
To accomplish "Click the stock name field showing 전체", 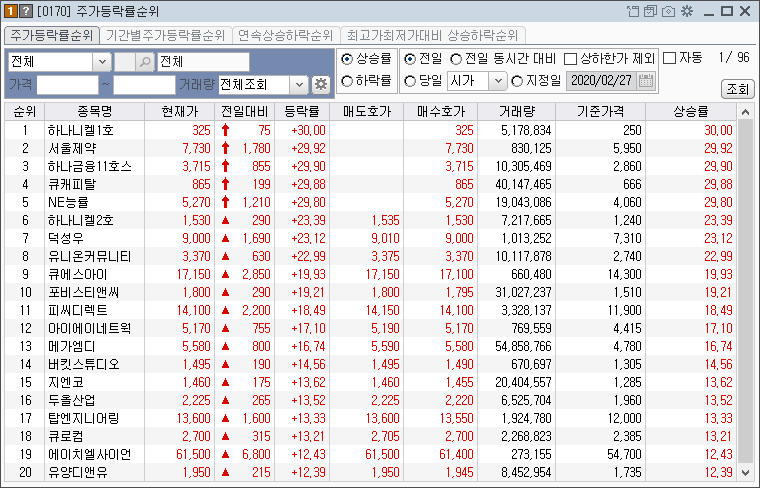I will click(x=203, y=62).
